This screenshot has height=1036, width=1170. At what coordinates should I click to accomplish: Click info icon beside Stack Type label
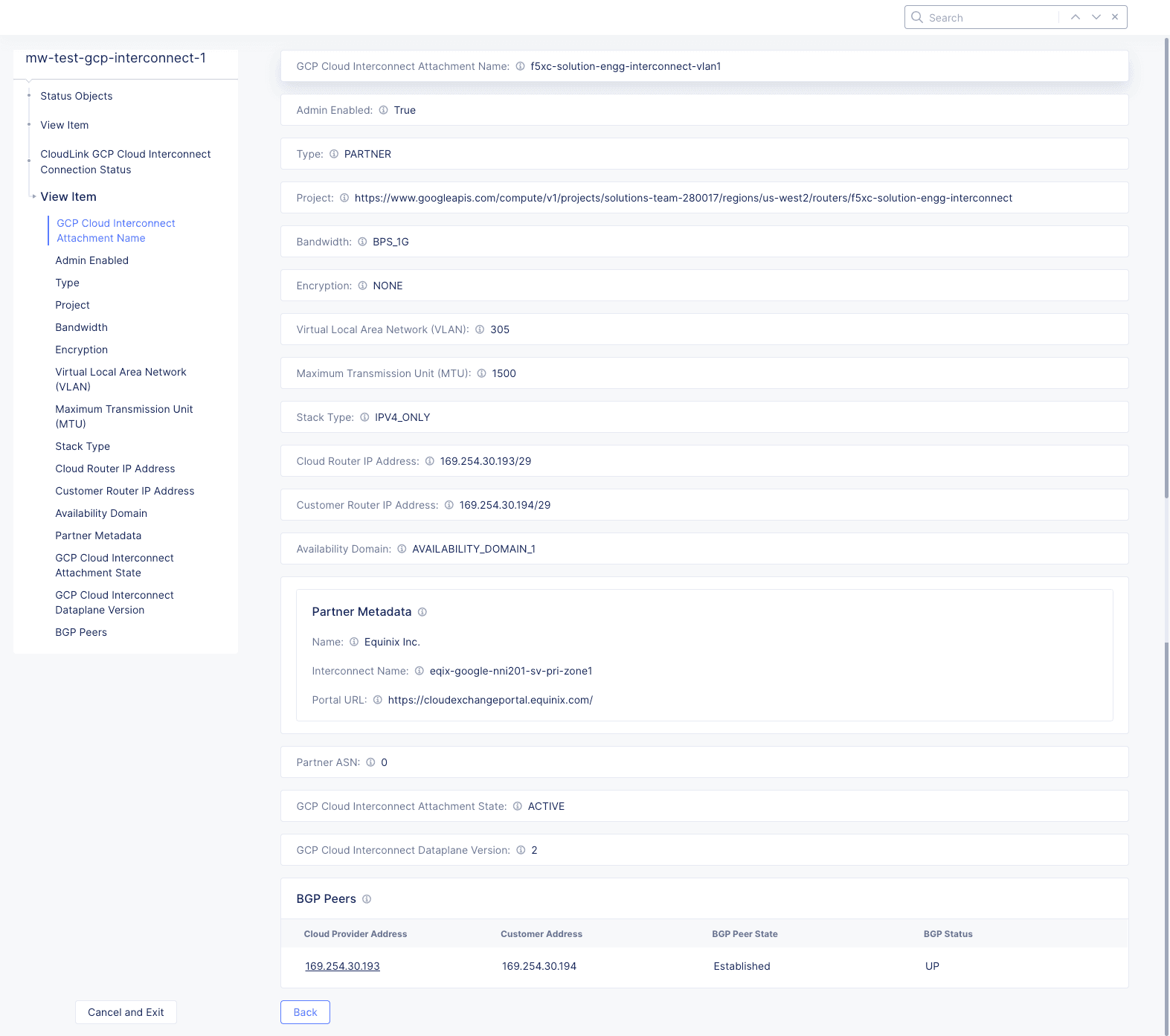point(364,417)
